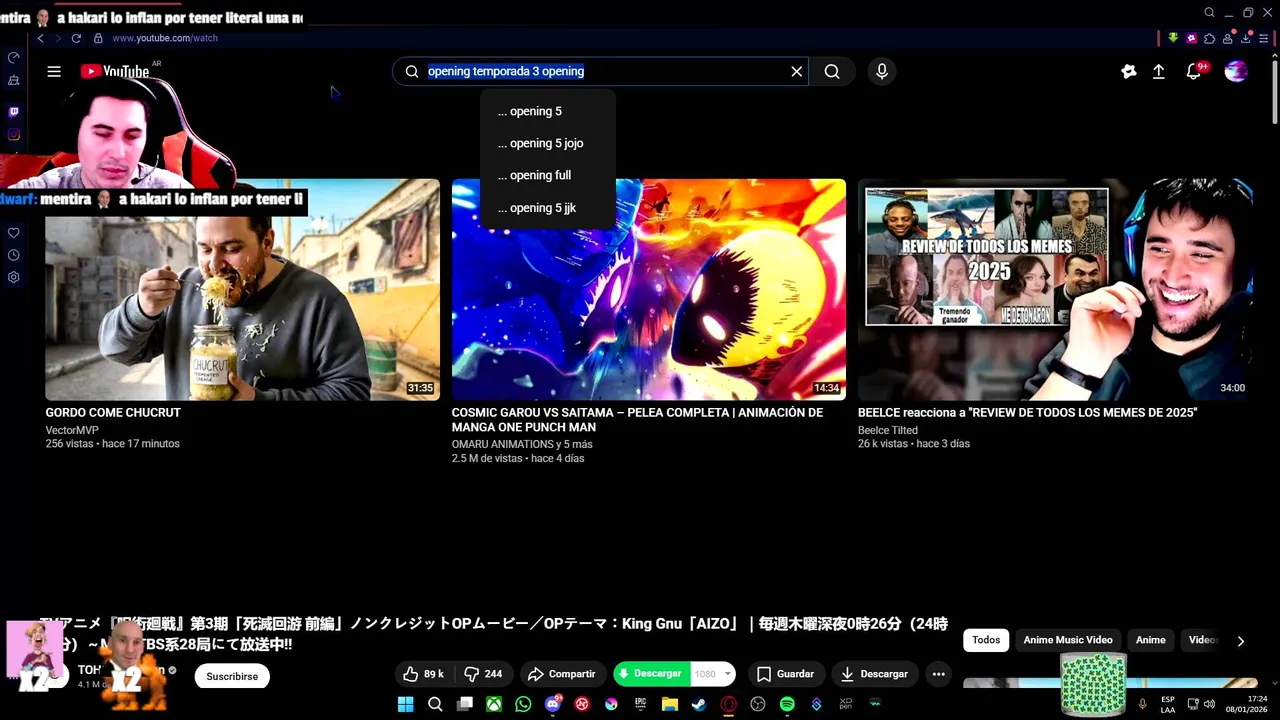Open Cosmic Garou vs Saitama thumbnail
The image size is (1280, 720).
[648, 290]
